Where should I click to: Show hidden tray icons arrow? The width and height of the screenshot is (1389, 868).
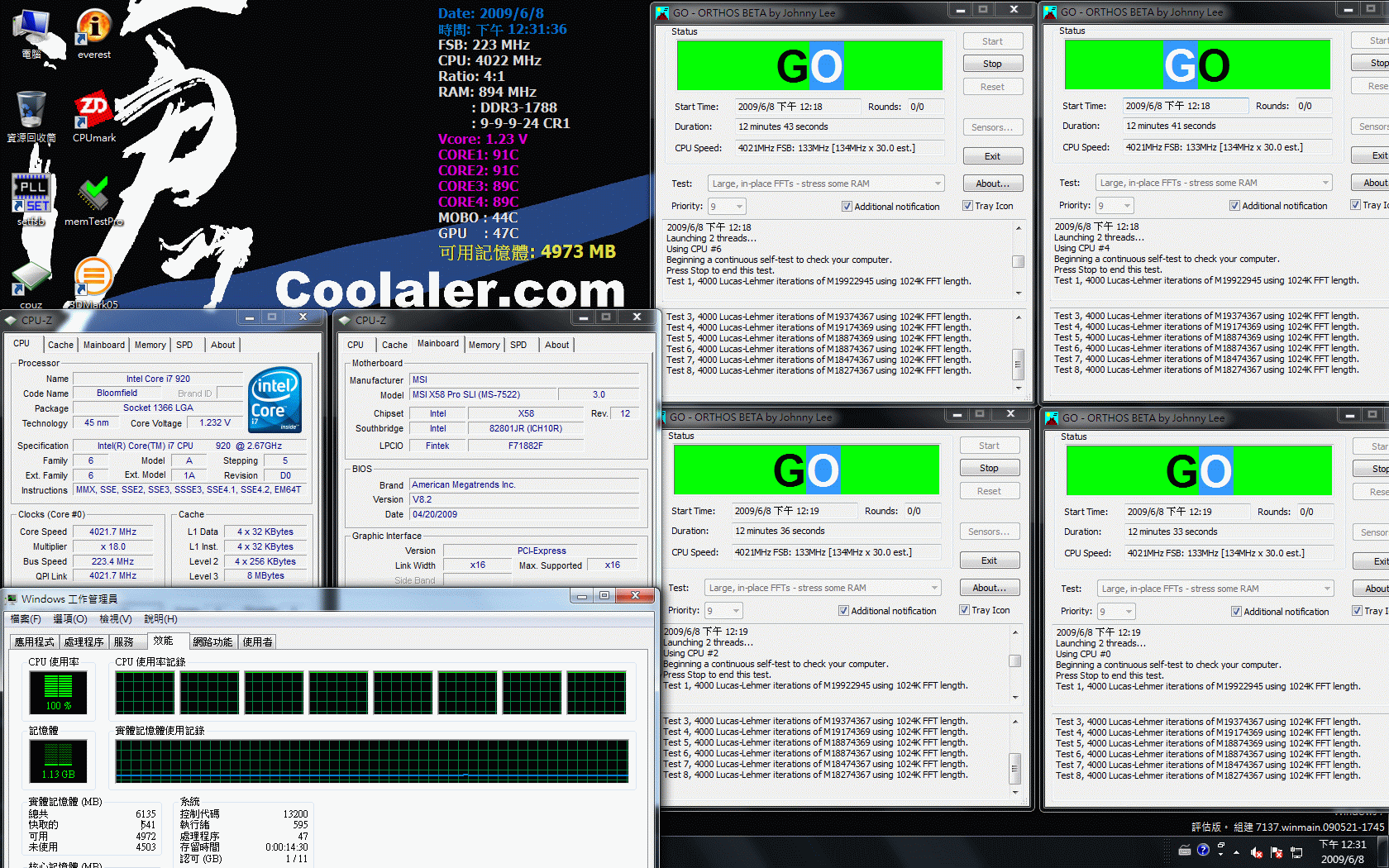[x=1236, y=851]
